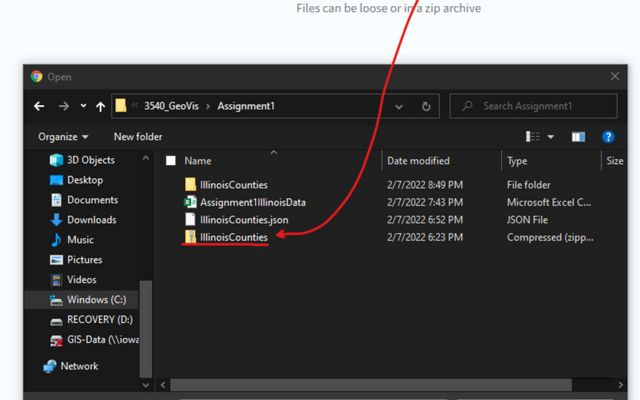640x400 pixels.
Task: Select IllinoisCounties.json file
Action: pyautogui.click(x=244, y=219)
